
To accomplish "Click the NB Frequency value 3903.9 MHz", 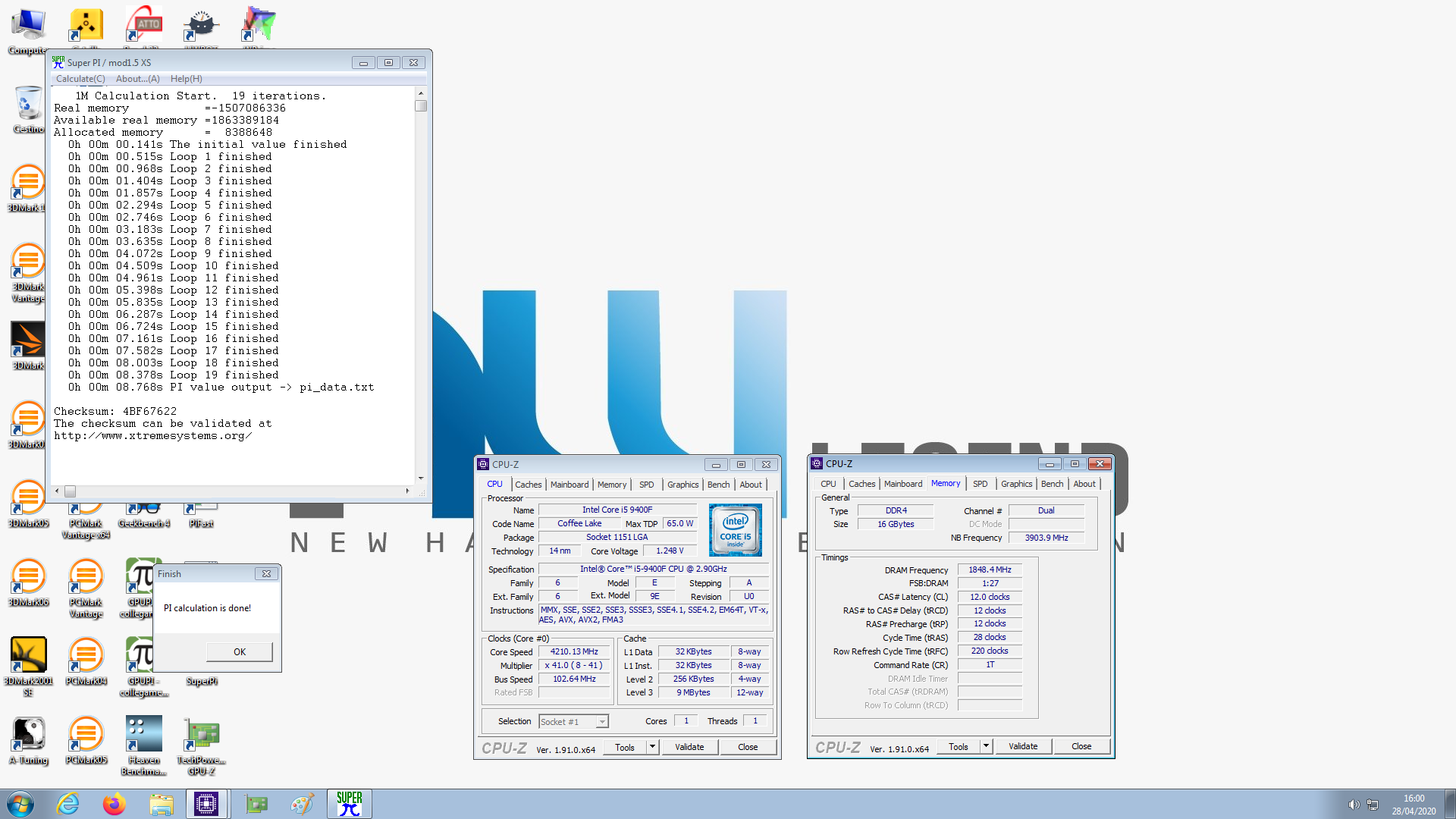I will tap(1046, 538).
